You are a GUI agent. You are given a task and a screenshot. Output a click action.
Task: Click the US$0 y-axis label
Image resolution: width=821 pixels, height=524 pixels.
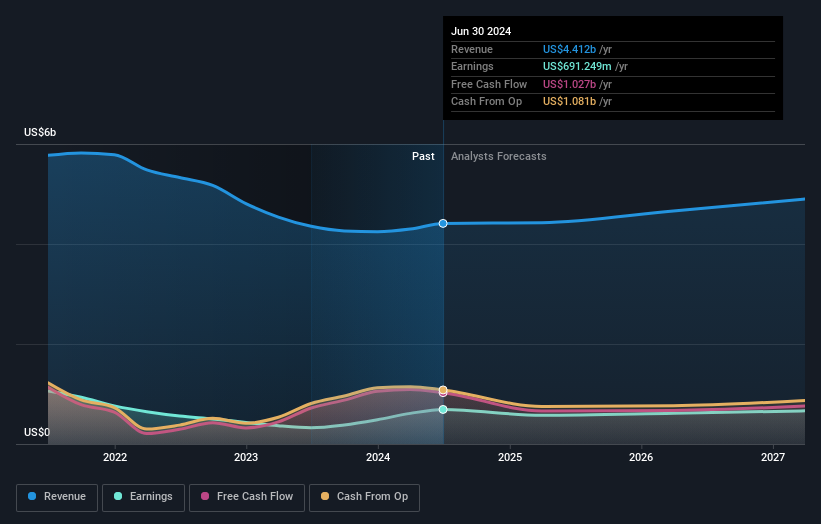point(37,432)
